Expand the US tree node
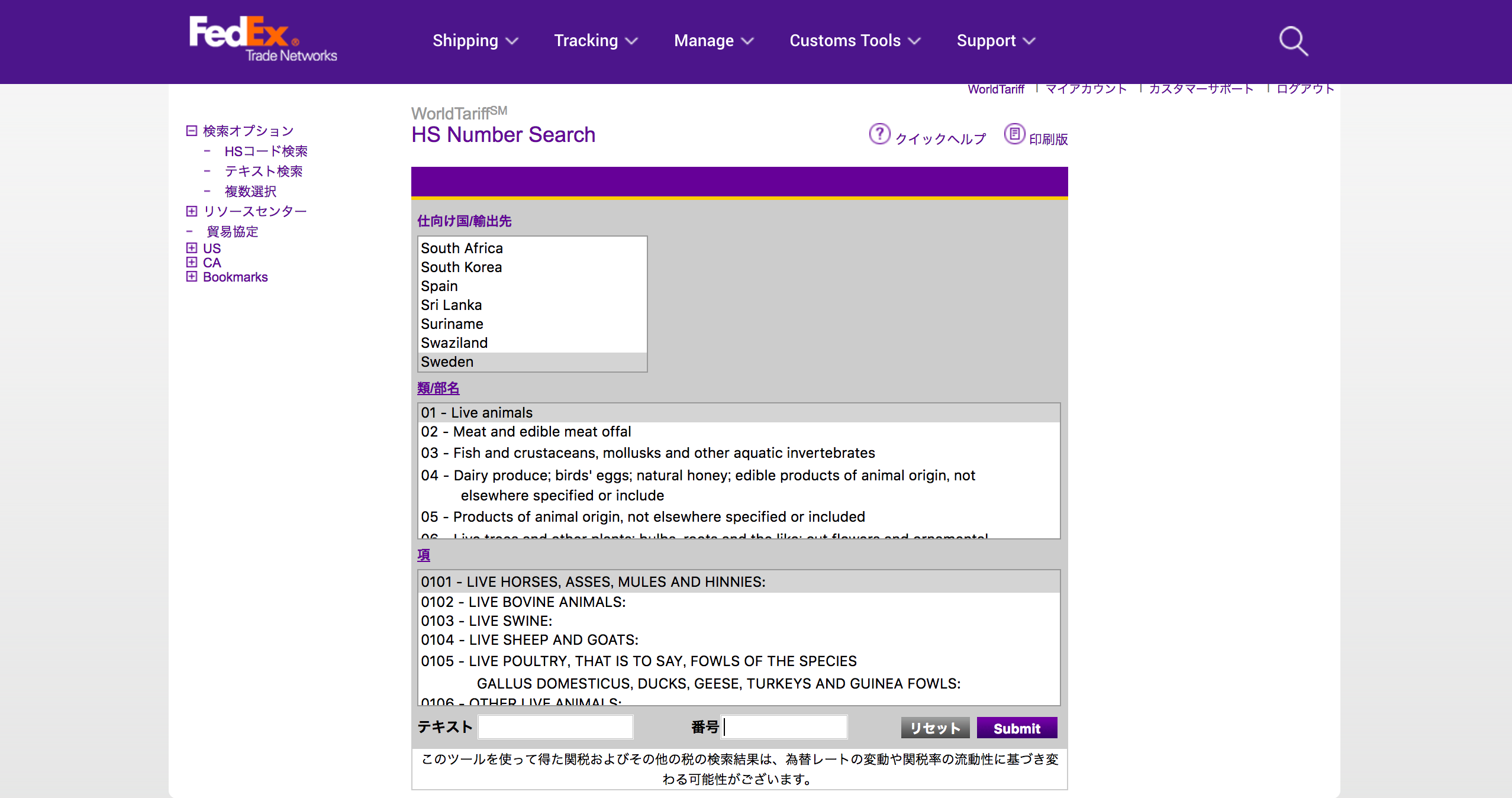This screenshot has width=1512, height=798. 191,248
